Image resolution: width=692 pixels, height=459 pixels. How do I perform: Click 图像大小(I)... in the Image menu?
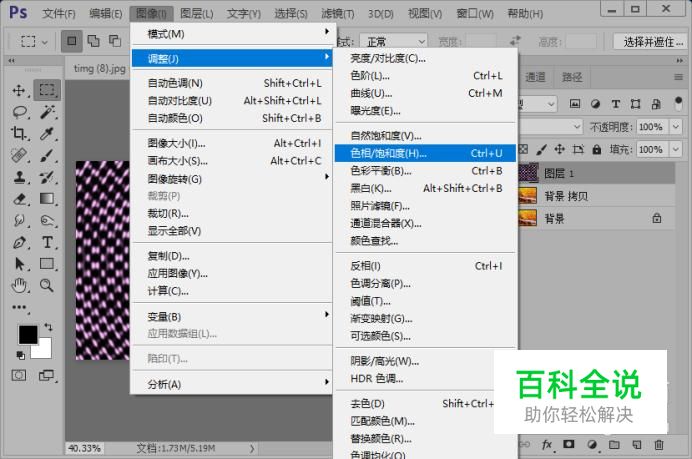(232, 143)
